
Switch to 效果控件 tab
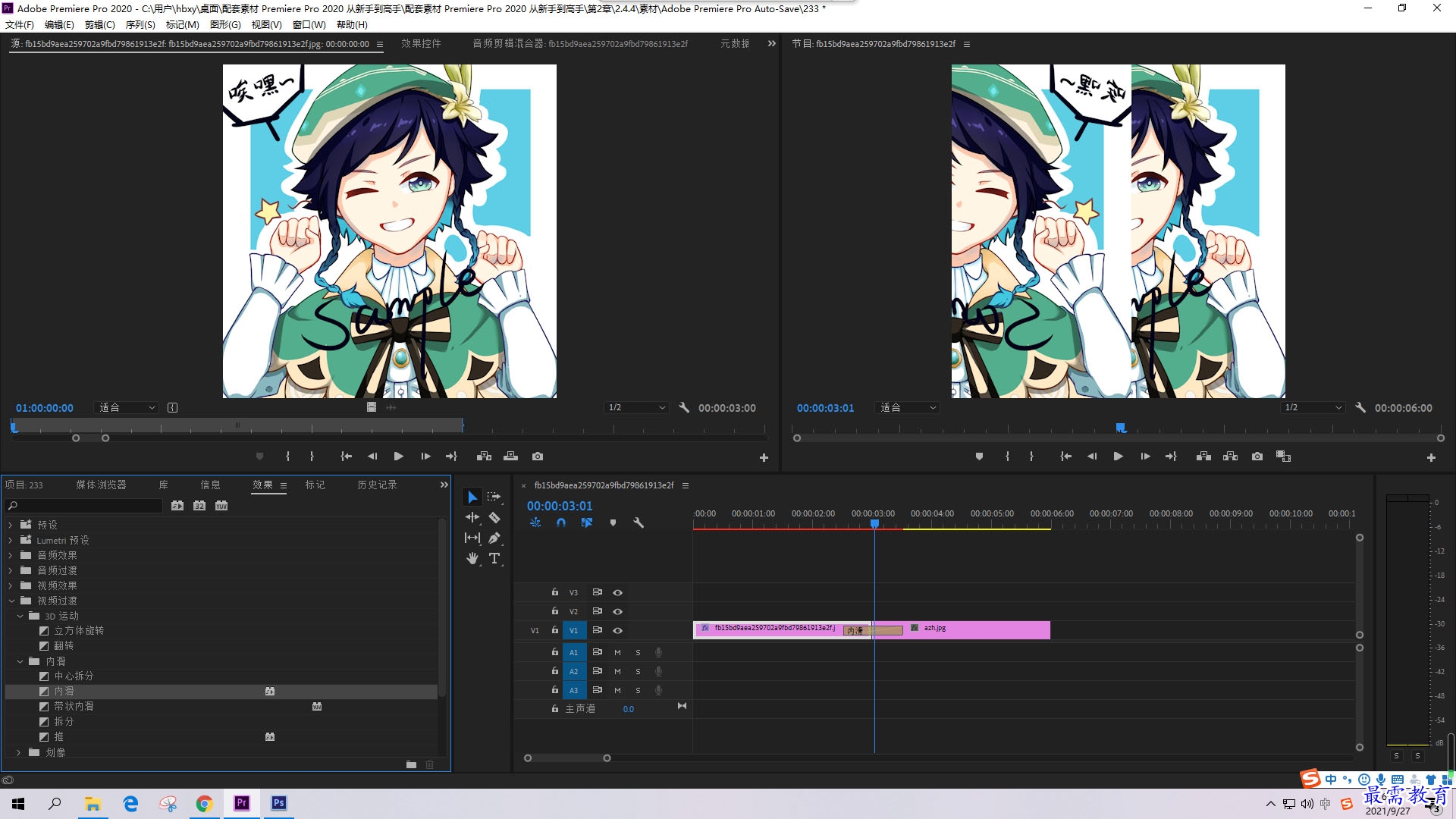point(421,44)
